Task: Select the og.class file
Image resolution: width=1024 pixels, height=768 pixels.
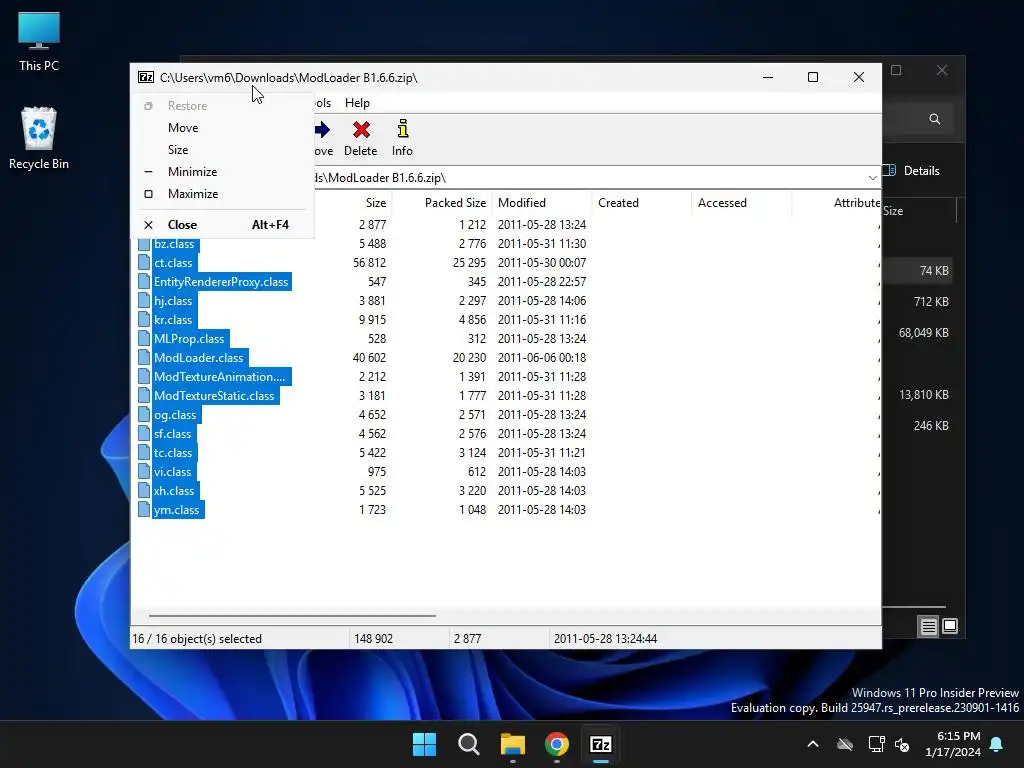Action: click(x=175, y=414)
